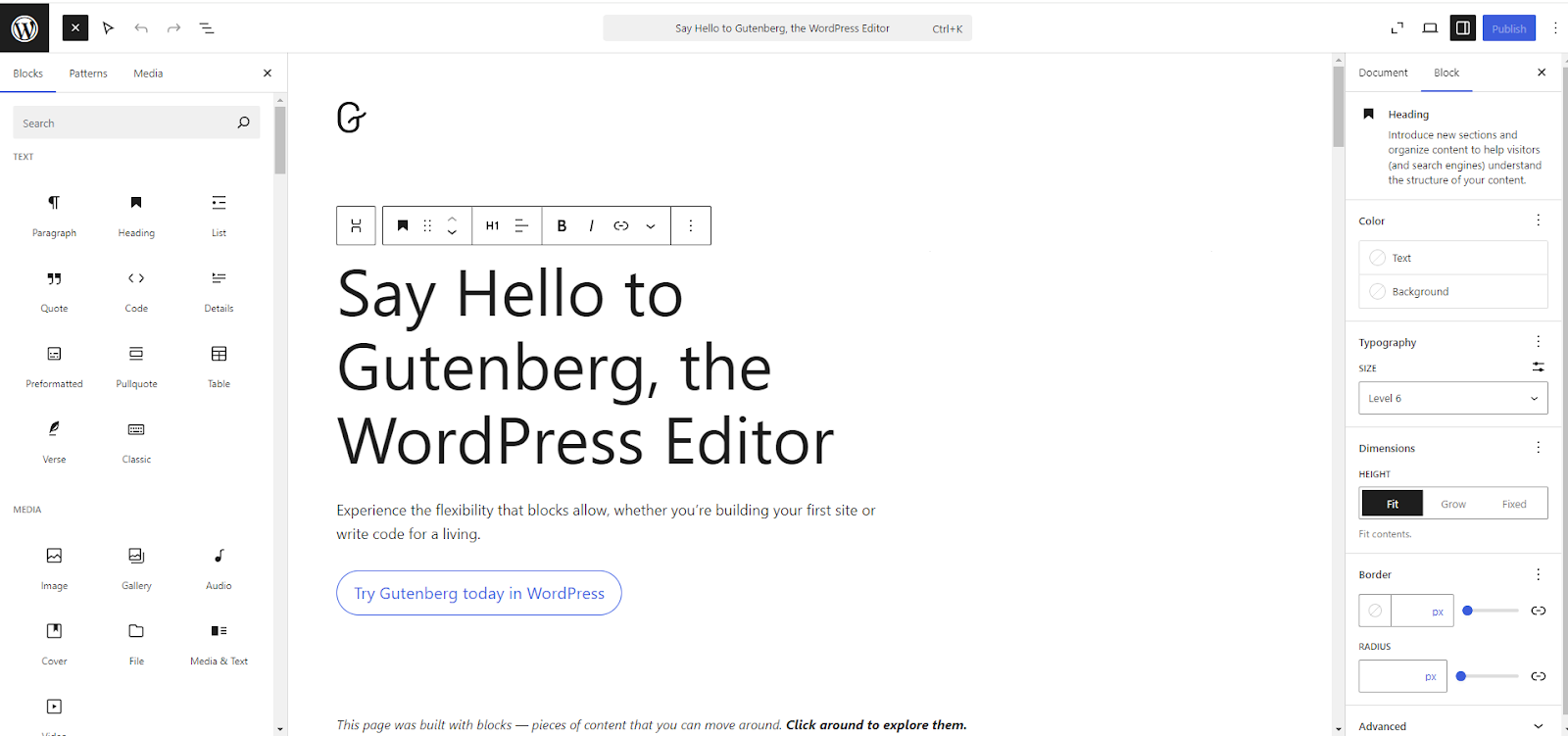Open block toolbar Options menu
1568x736 pixels.
pyautogui.click(x=691, y=225)
